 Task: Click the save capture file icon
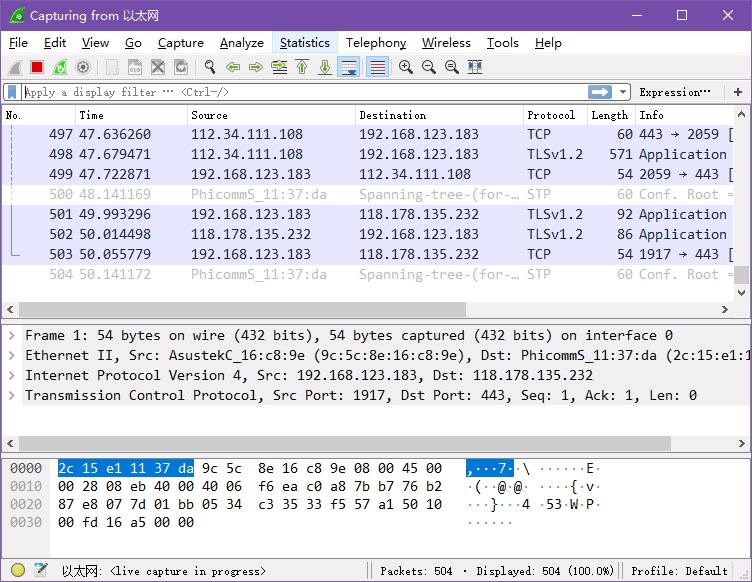[135, 67]
